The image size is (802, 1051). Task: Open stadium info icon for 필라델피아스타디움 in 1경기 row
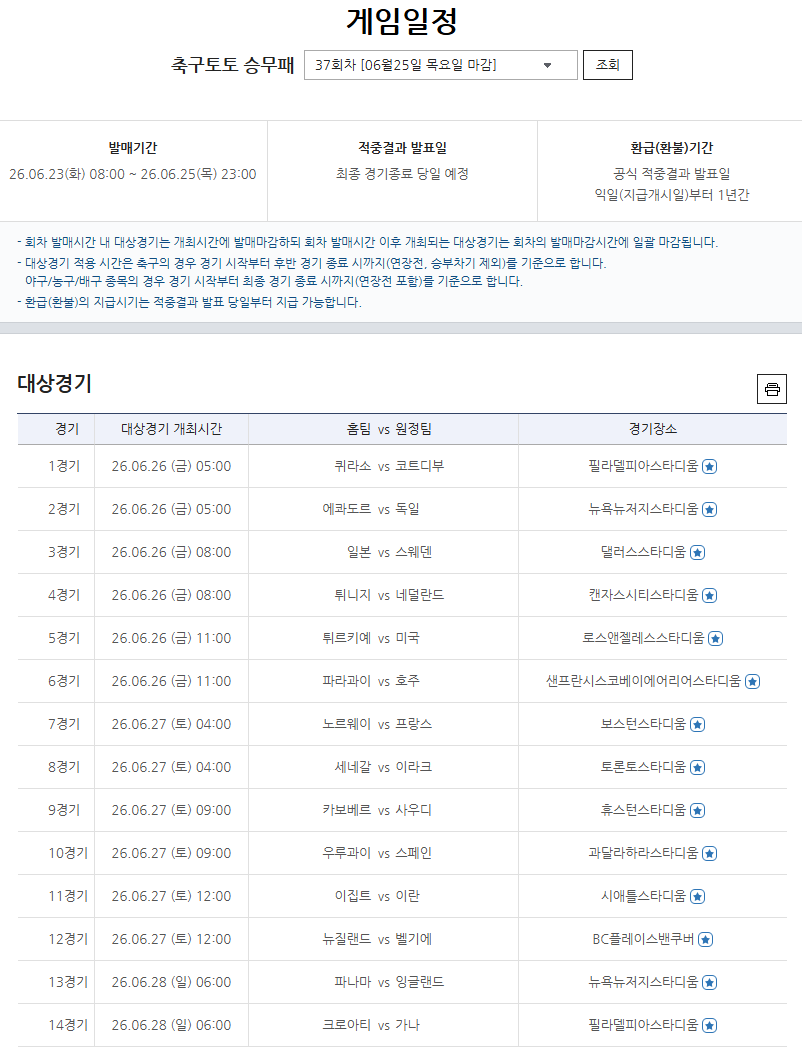[710, 467]
